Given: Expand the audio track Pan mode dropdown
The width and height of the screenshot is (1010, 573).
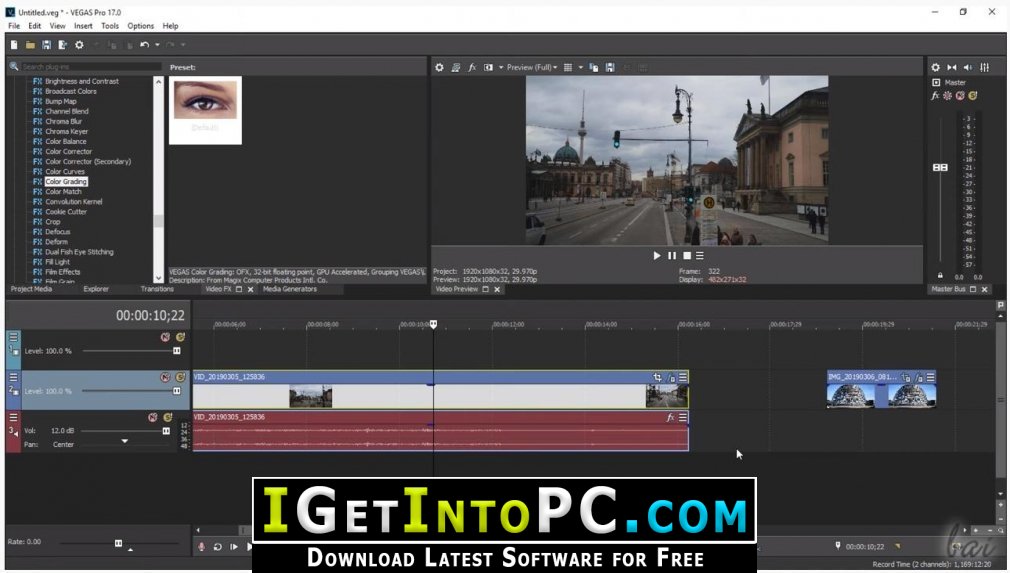Looking at the screenshot, I should click(124, 442).
